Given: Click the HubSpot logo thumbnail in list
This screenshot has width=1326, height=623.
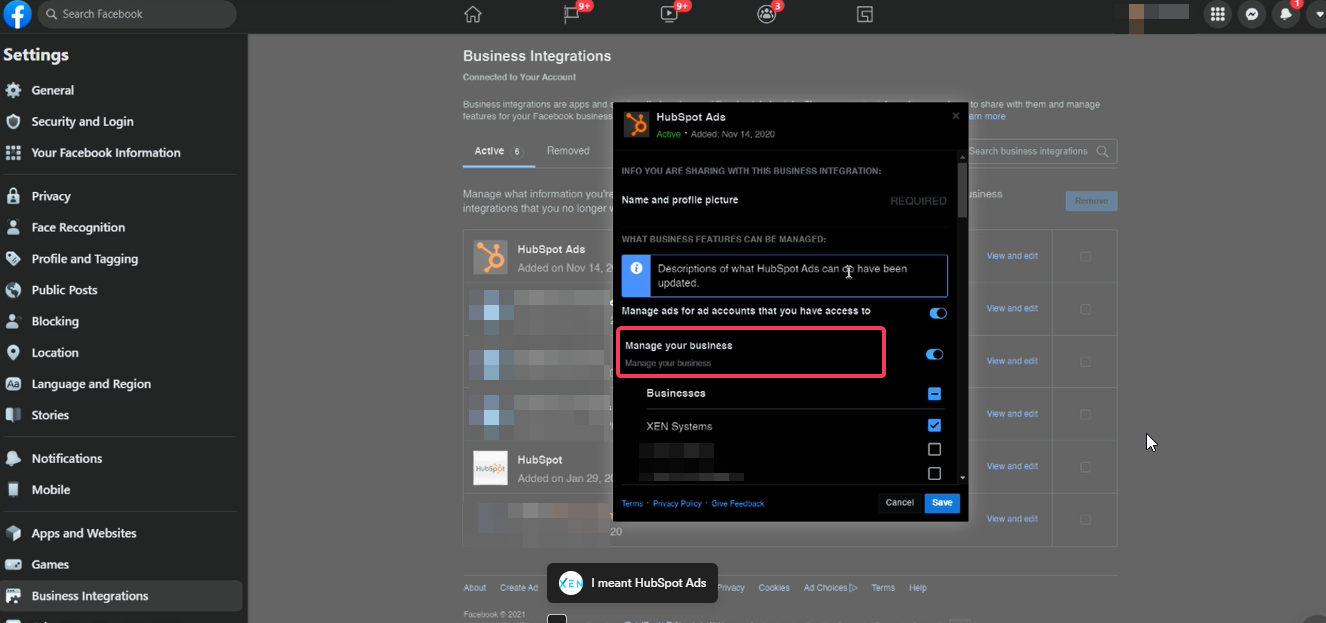Looking at the screenshot, I should [x=490, y=468].
